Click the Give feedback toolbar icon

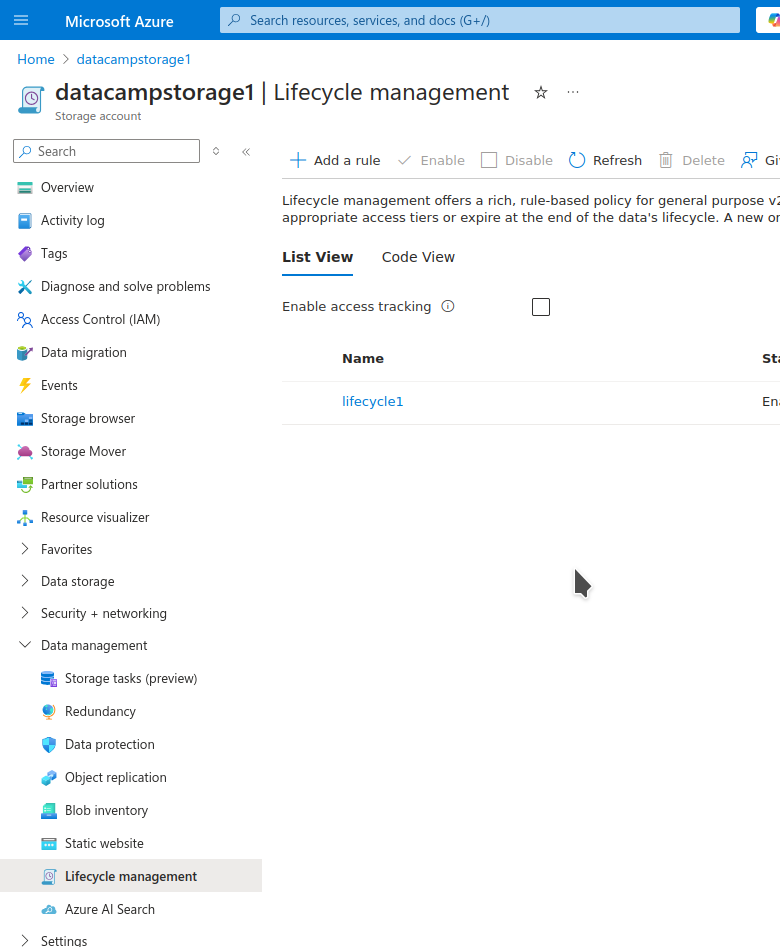point(749,161)
